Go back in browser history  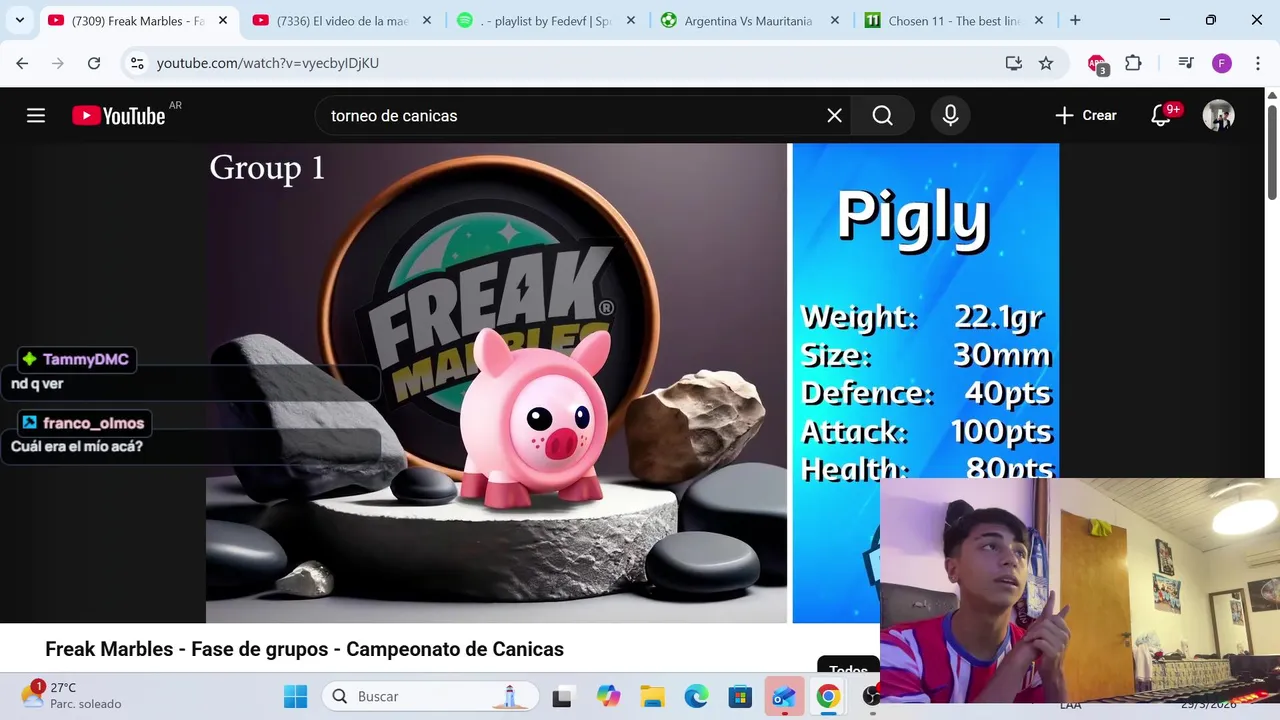22,63
